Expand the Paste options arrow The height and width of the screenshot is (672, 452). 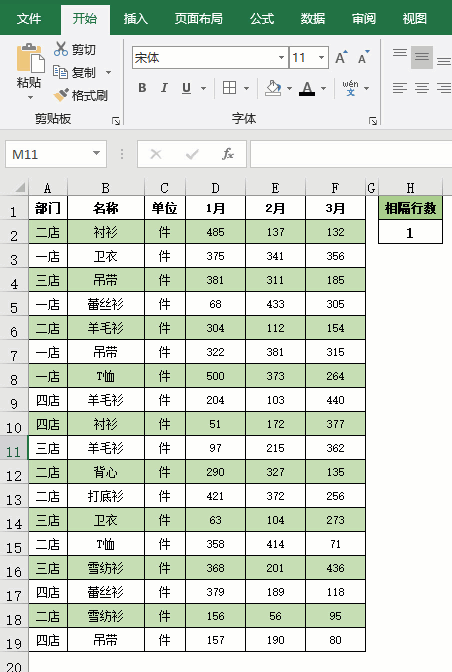[30, 98]
